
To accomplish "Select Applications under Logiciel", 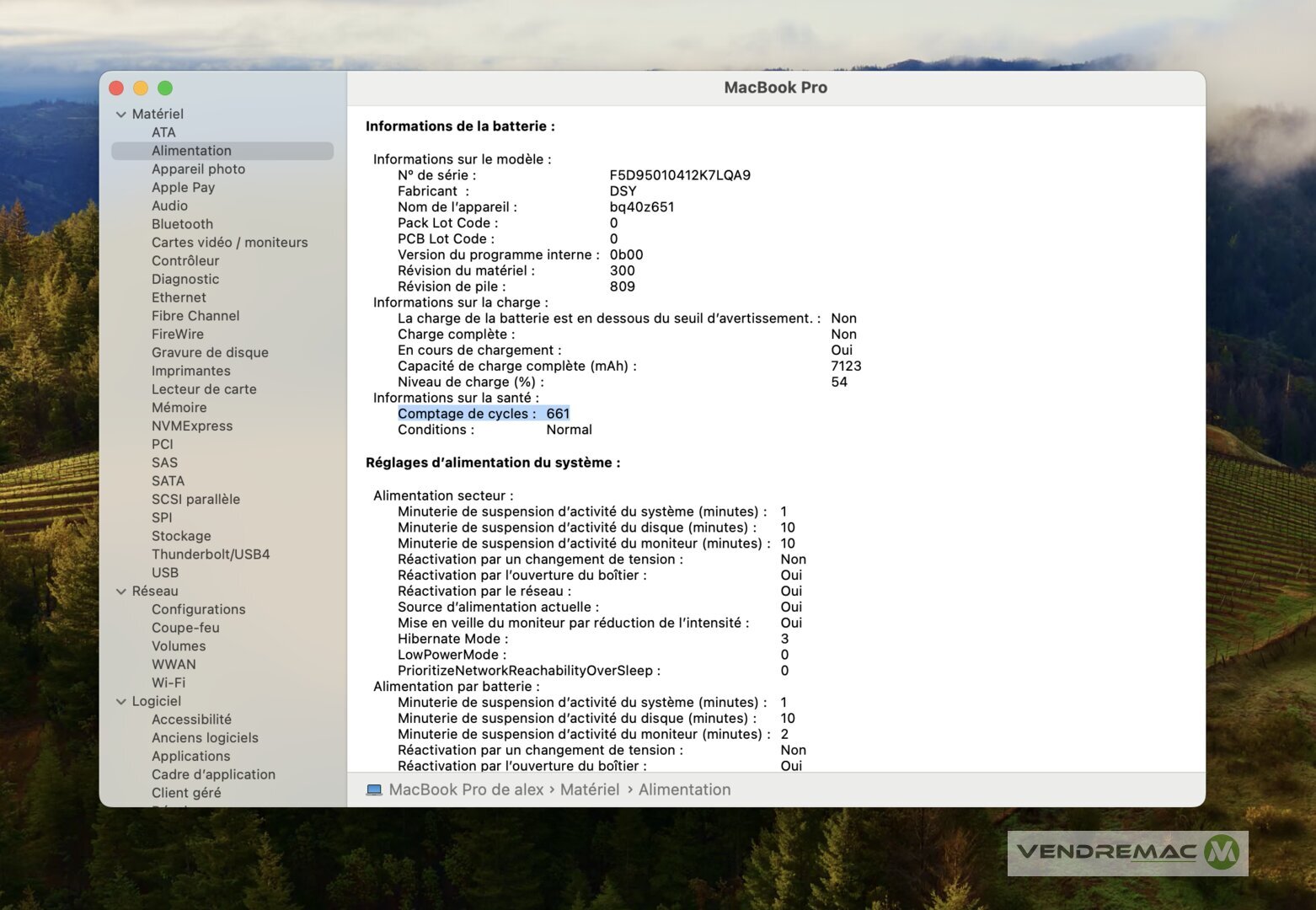I will pyautogui.click(x=190, y=757).
